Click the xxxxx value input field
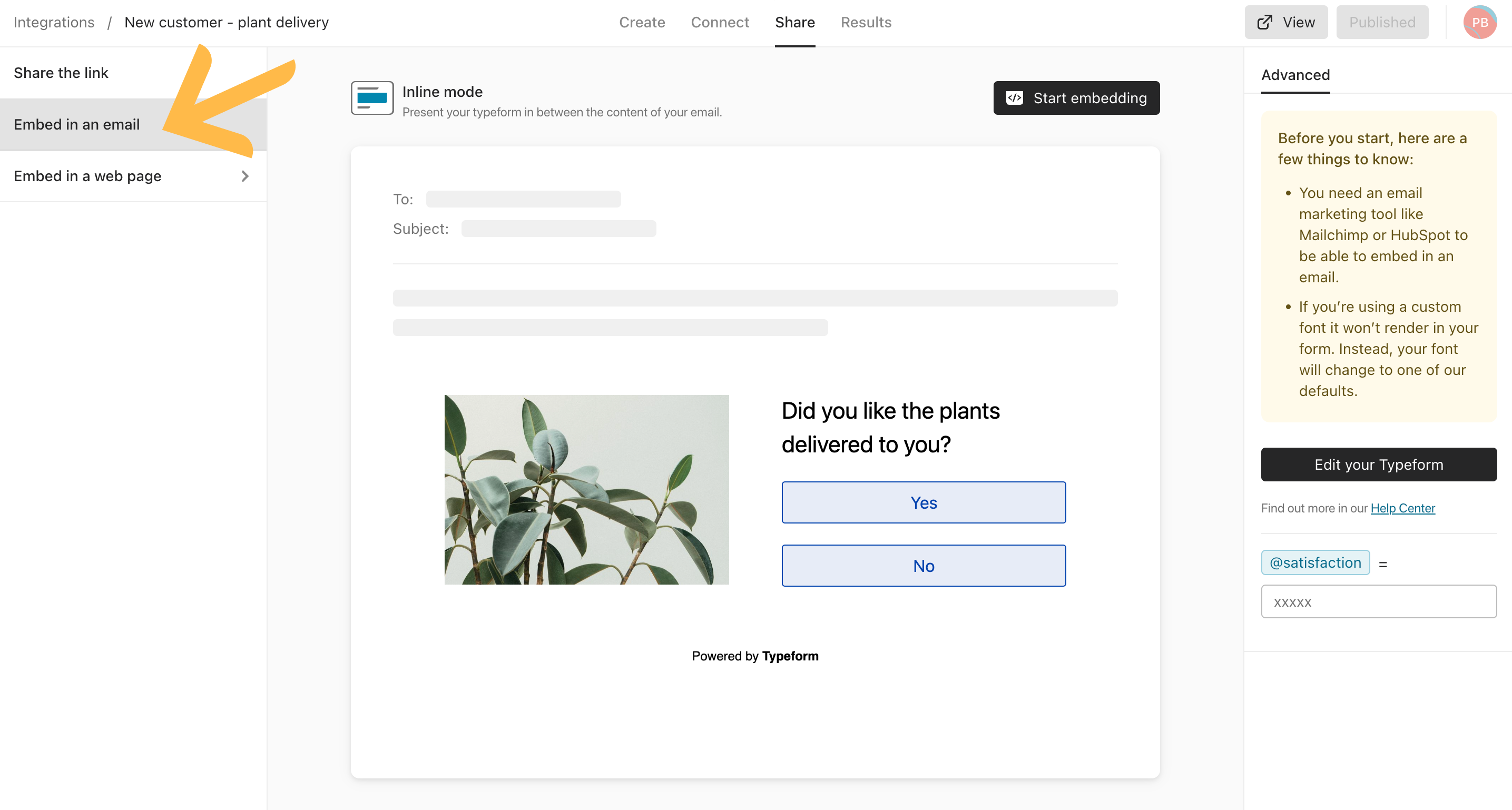 tap(1378, 601)
